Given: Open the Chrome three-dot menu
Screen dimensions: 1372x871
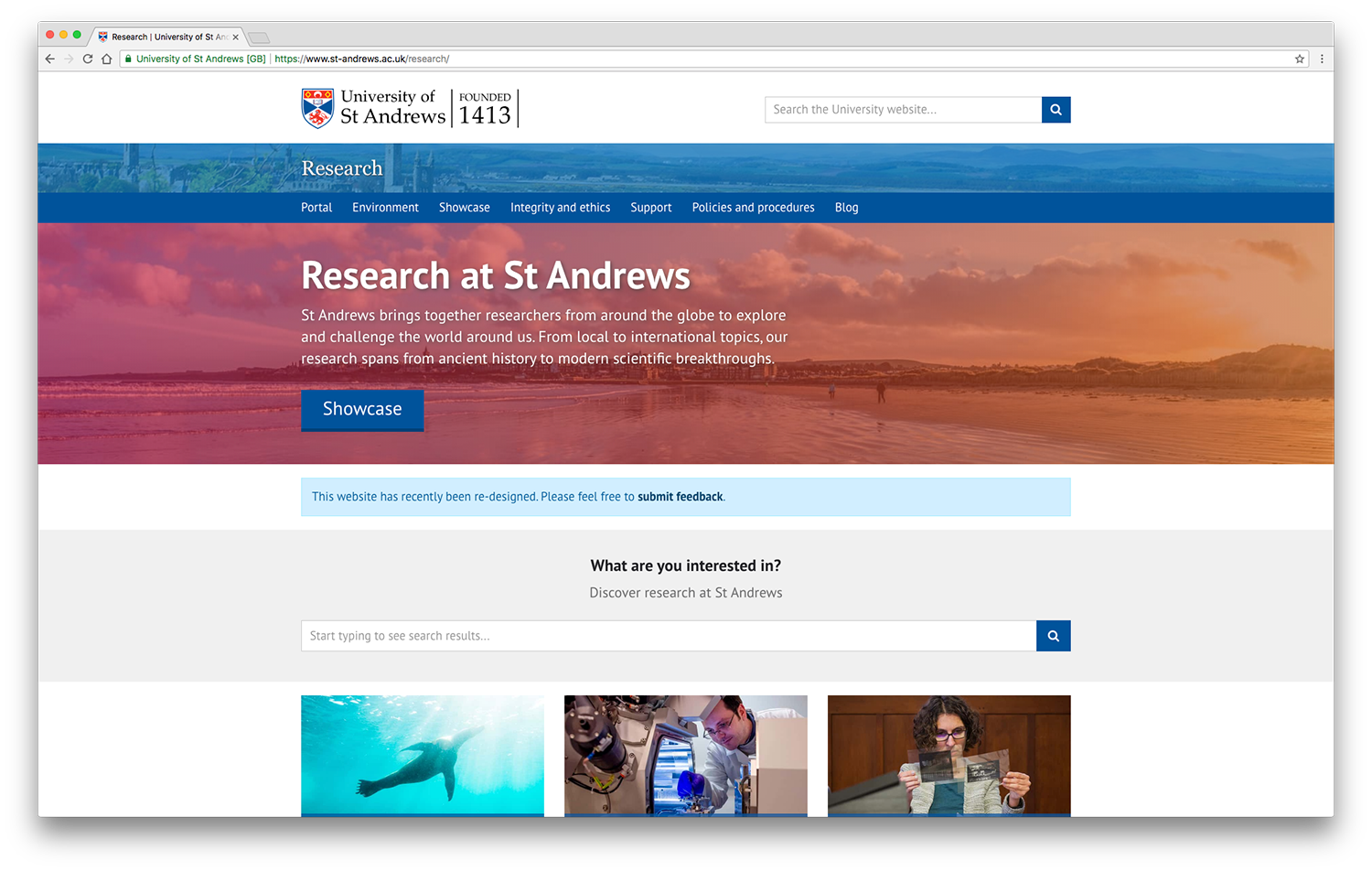Looking at the screenshot, I should click(x=1322, y=59).
